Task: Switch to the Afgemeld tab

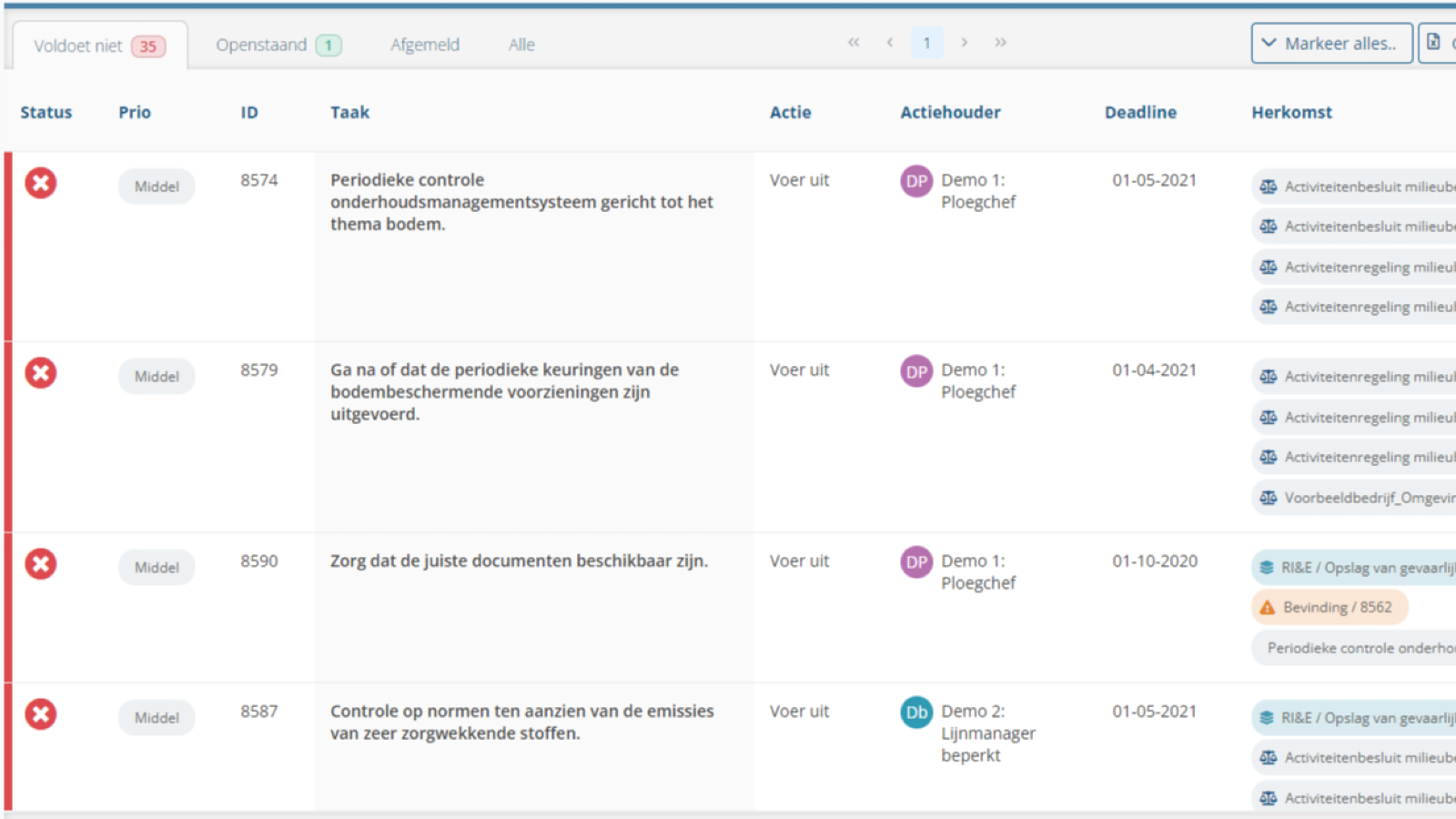Action: pyautogui.click(x=425, y=45)
